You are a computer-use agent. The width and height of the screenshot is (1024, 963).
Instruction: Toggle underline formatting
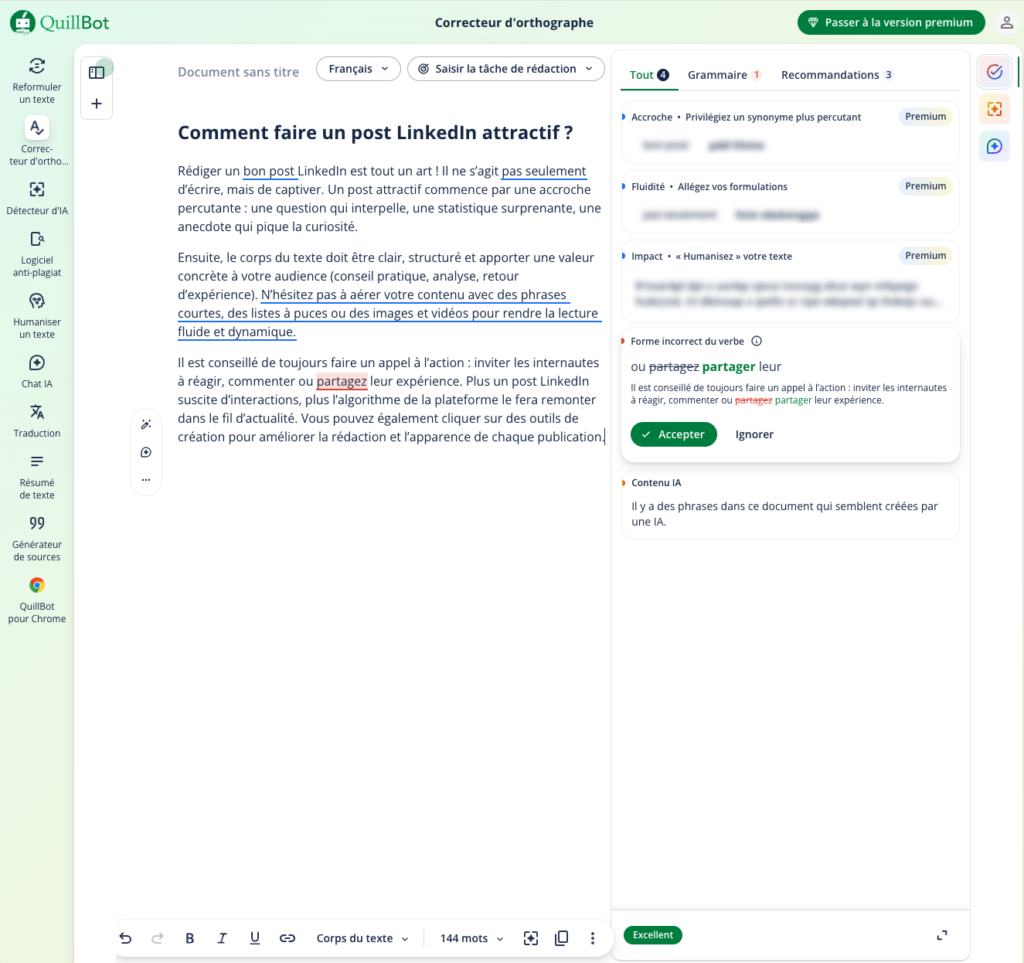[x=254, y=938]
